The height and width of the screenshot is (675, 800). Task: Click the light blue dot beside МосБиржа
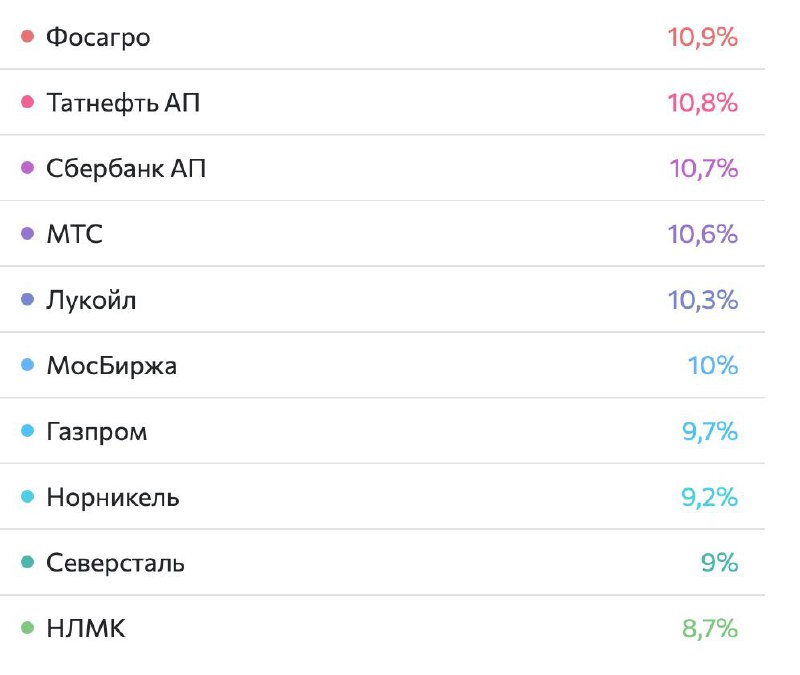(28, 365)
